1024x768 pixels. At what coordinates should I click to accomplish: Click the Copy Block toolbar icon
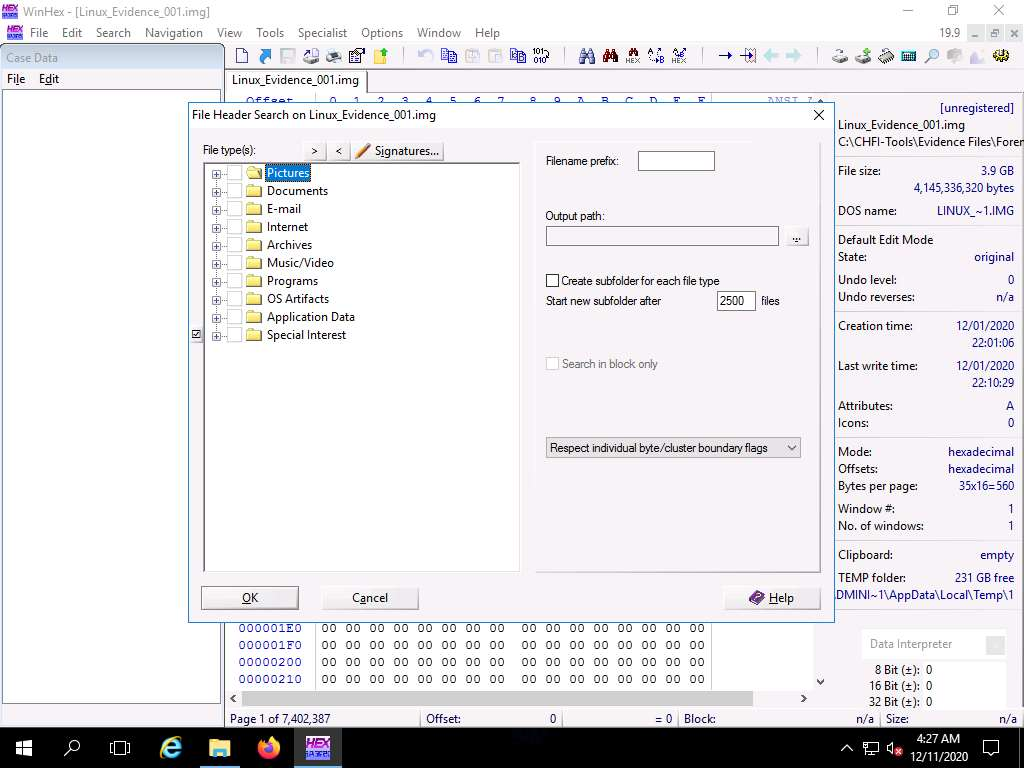point(449,56)
